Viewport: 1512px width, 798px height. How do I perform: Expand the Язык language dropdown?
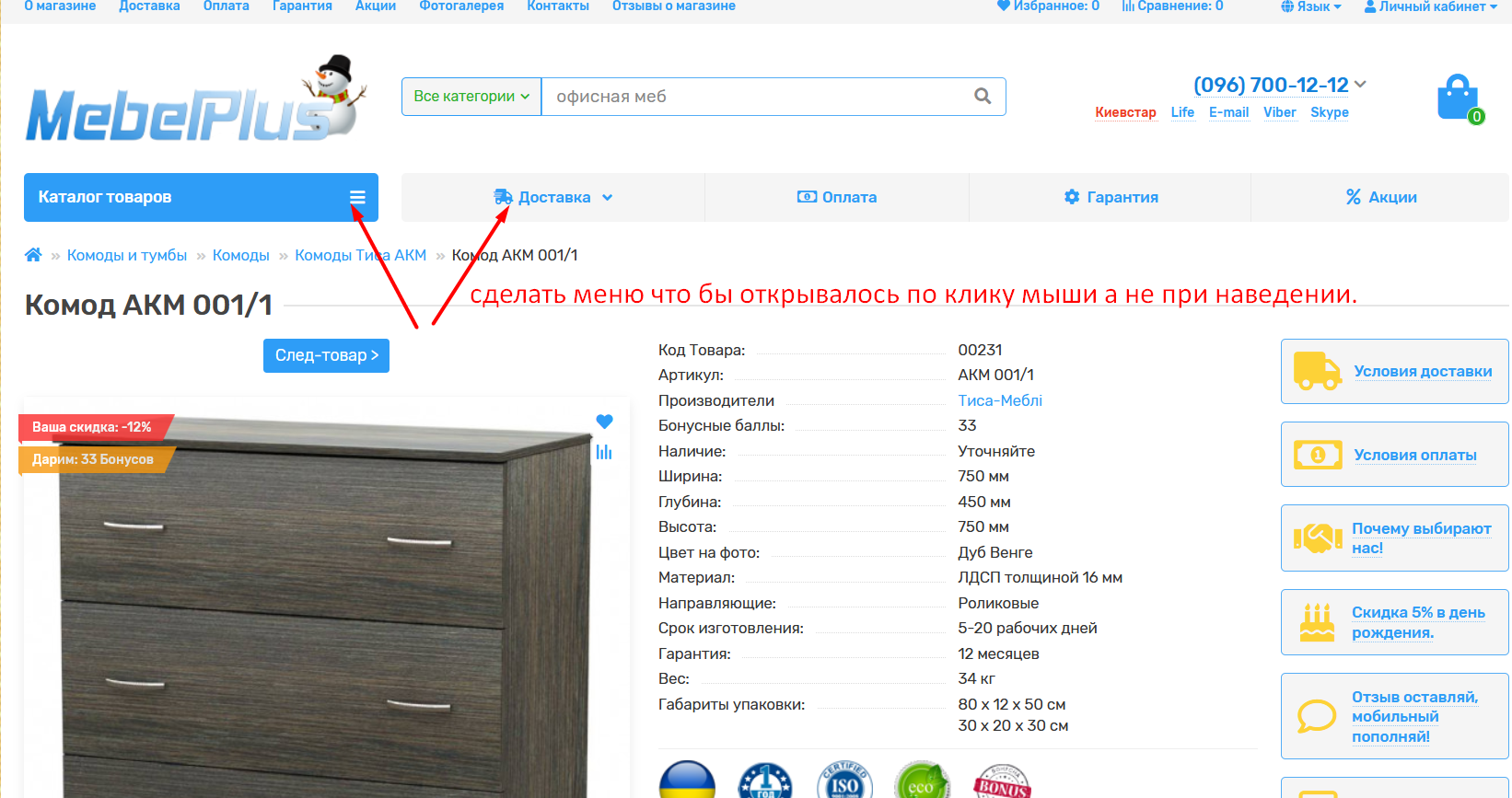tap(1311, 6)
